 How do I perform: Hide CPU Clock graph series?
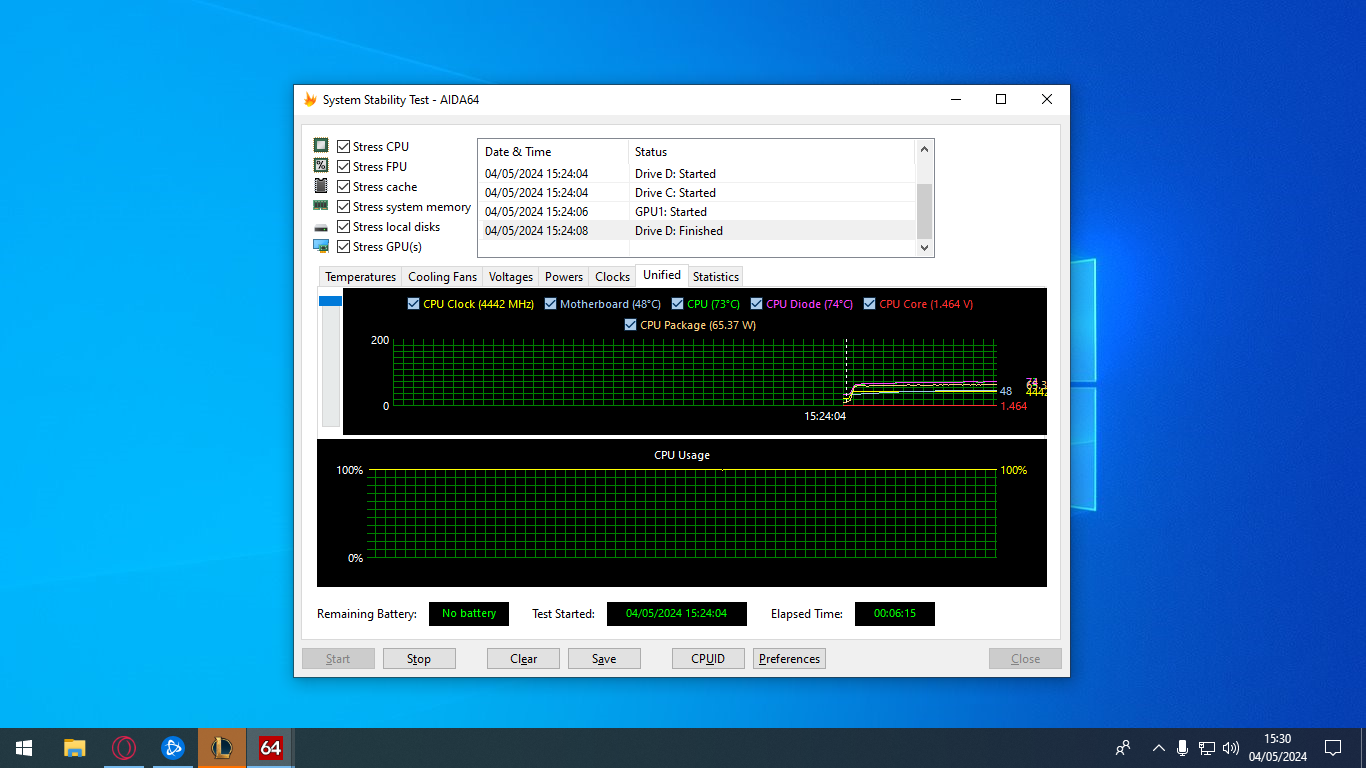click(414, 304)
